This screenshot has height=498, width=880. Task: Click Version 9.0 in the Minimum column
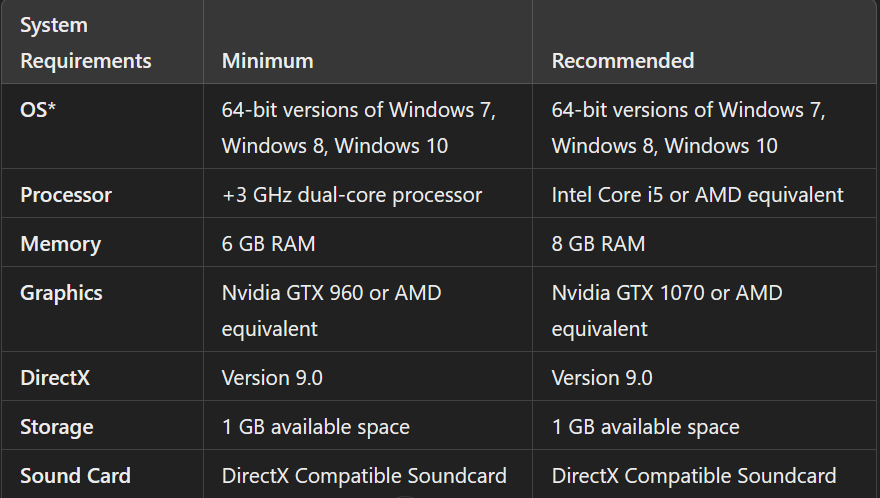272,378
